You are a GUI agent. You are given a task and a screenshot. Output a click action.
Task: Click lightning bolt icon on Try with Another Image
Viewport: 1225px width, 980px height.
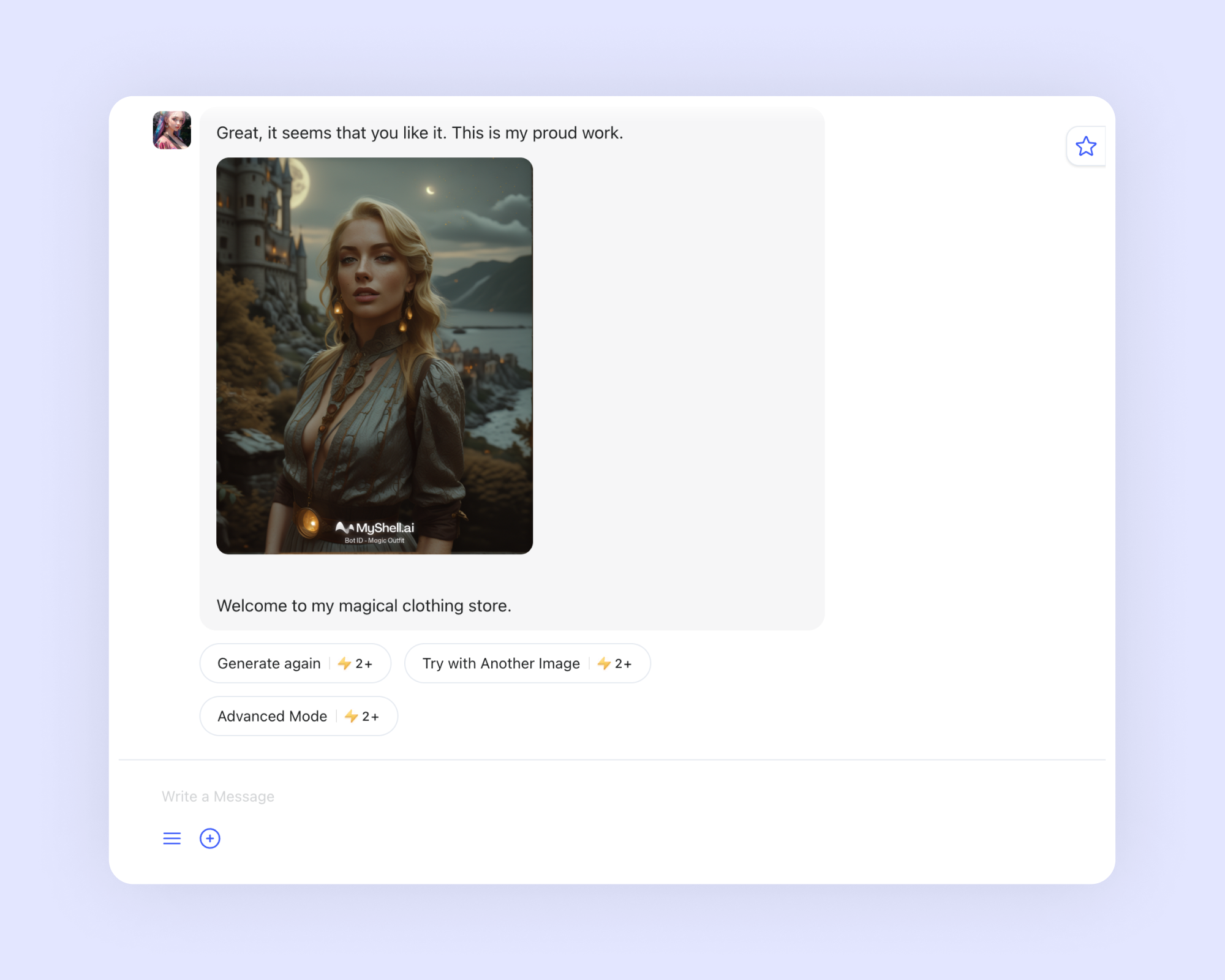604,663
